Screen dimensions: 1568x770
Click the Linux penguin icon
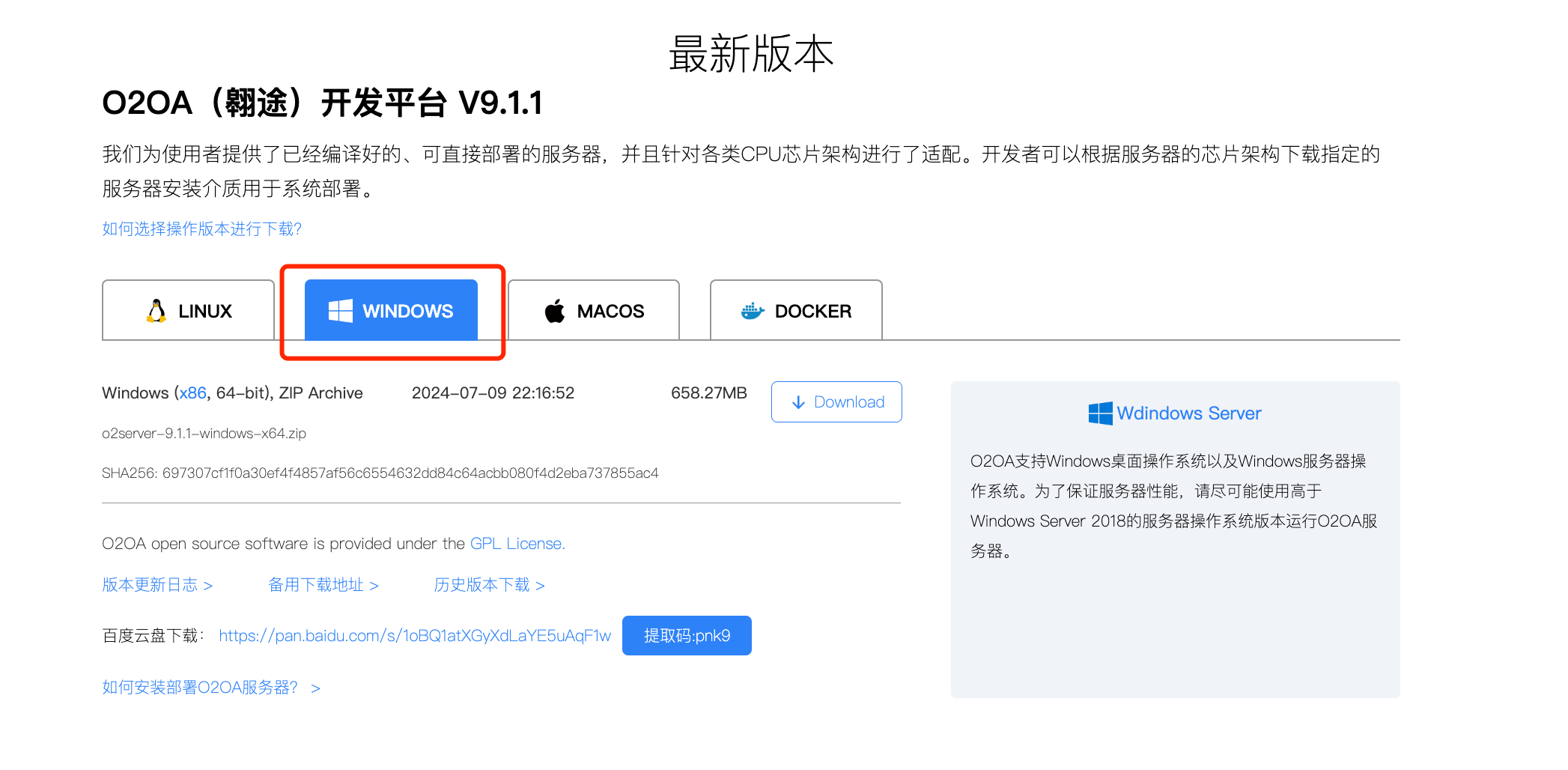tap(155, 310)
